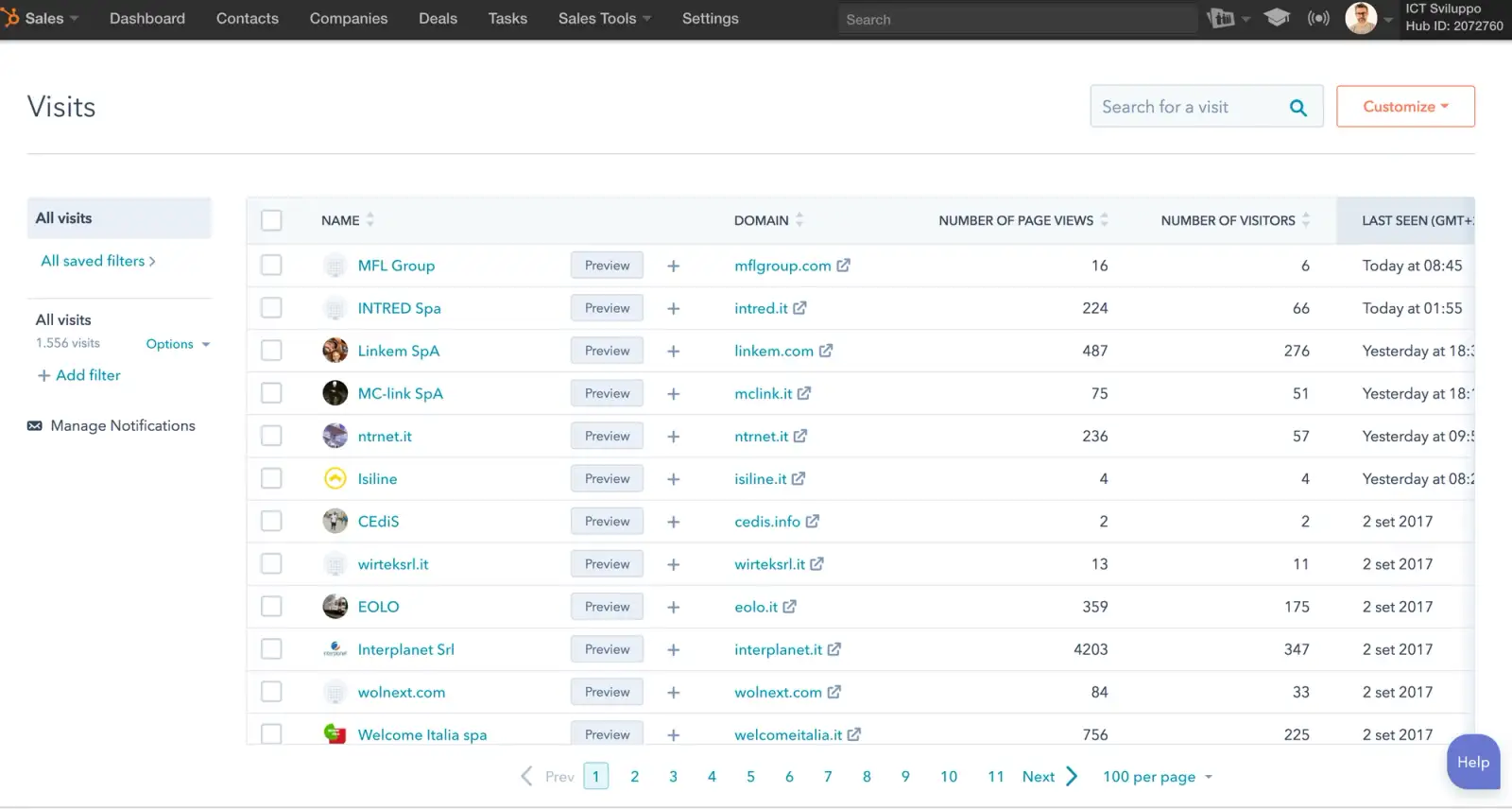Sort by NUMBER OF PAGE VIEWS column
The image size is (1512, 809).
1023,220
